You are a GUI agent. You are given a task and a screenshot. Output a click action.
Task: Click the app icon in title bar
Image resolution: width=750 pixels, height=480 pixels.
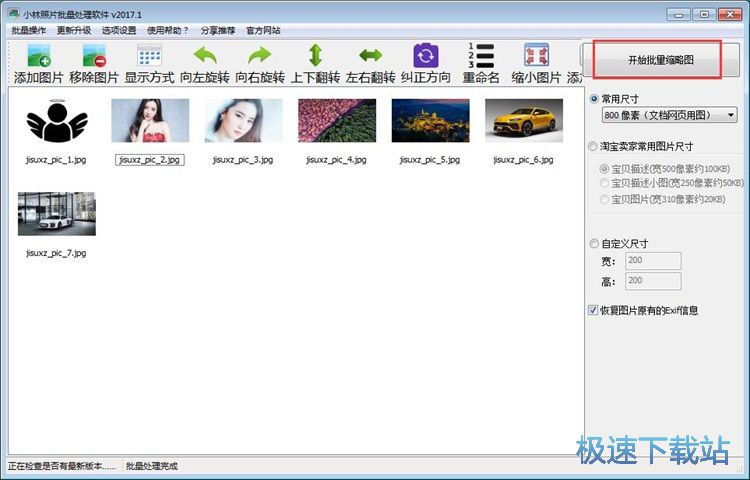(x=13, y=14)
